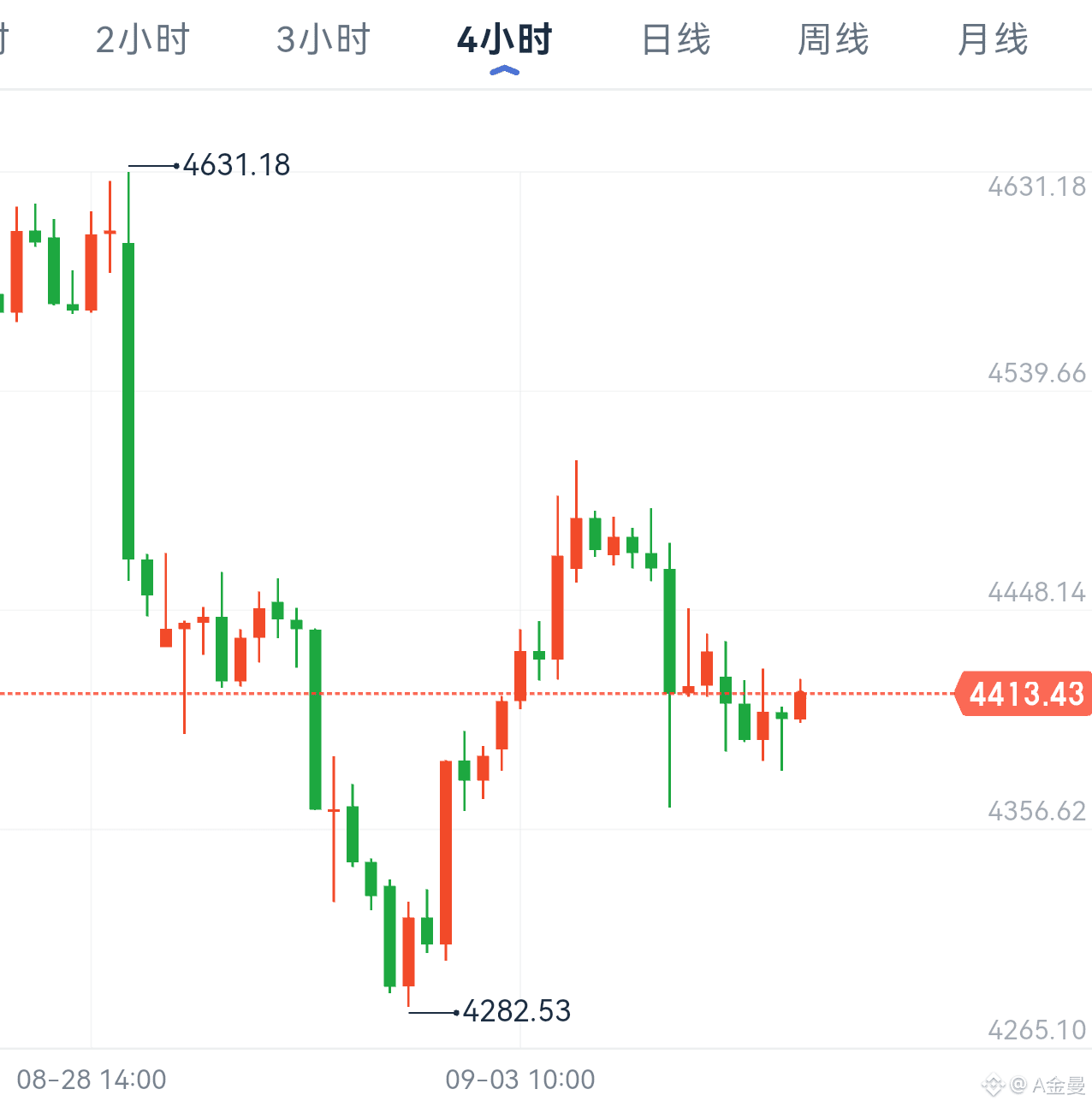Click the 09-03 10:00 time axis label
Screen dimensions: 1092x1107
click(520, 1080)
